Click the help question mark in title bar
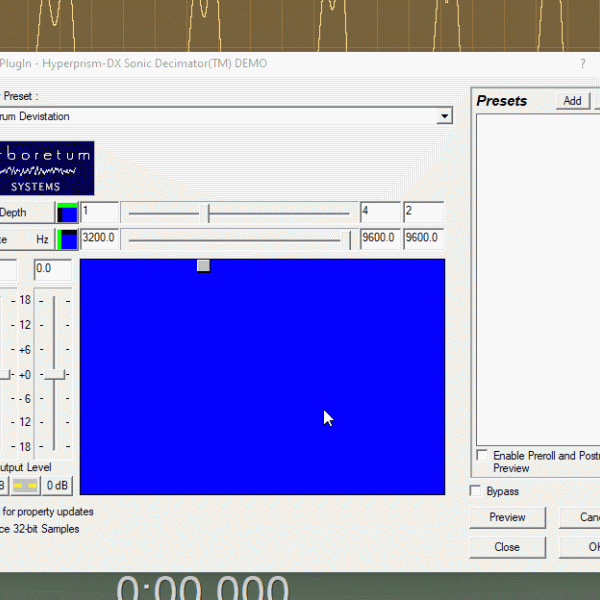The width and height of the screenshot is (600, 600). coord(582,64)
